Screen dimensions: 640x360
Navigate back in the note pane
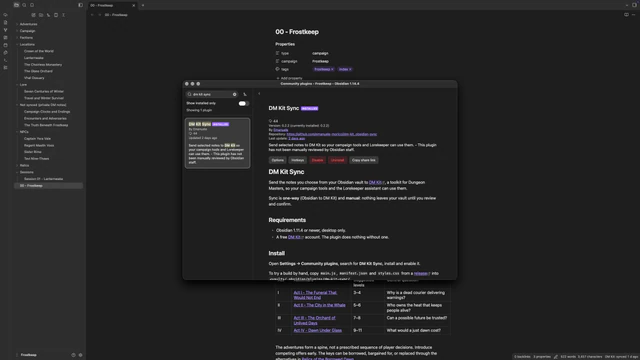pos(92,15)
